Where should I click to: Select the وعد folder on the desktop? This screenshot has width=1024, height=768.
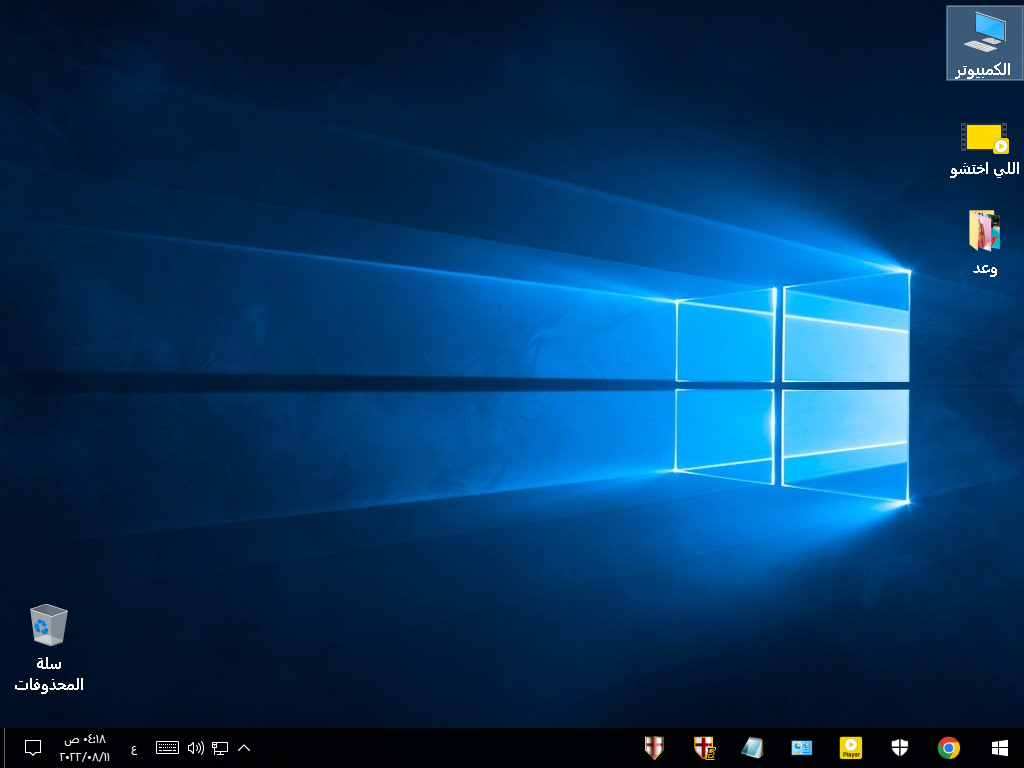[x=984, y=243]
